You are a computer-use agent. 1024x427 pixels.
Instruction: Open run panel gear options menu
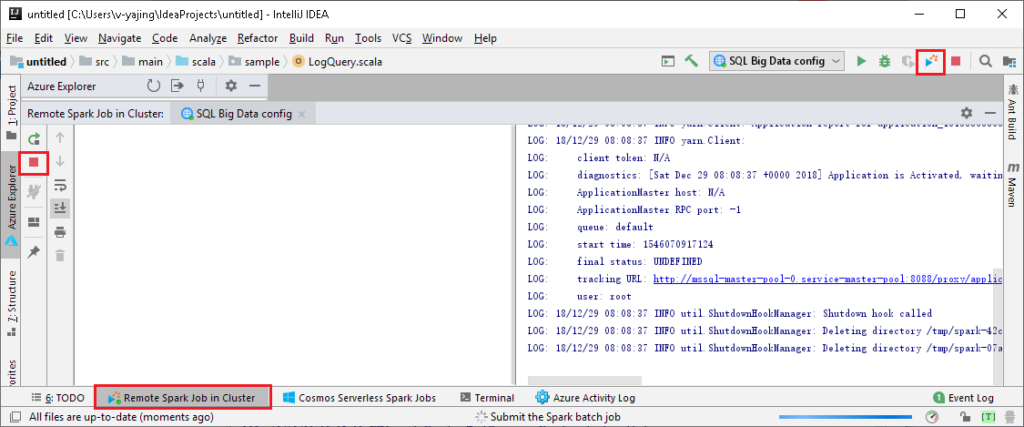click(966, 113)
